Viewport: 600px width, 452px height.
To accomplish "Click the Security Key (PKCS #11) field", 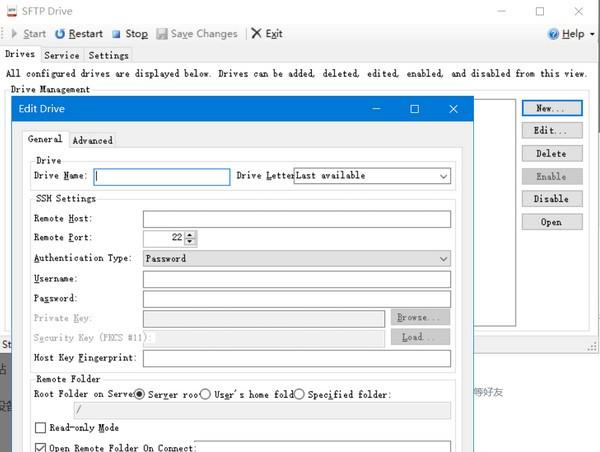I will [264, 339].
